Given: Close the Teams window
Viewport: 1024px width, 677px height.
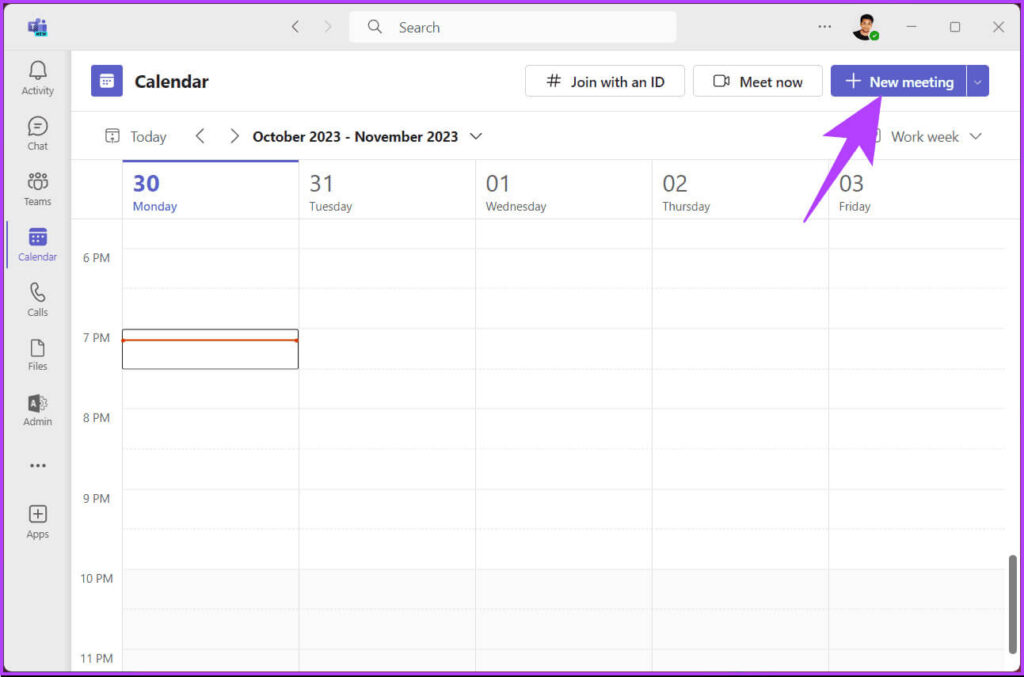Looking at the screenshot, I should pyautogui.click(x=998, y=27).
